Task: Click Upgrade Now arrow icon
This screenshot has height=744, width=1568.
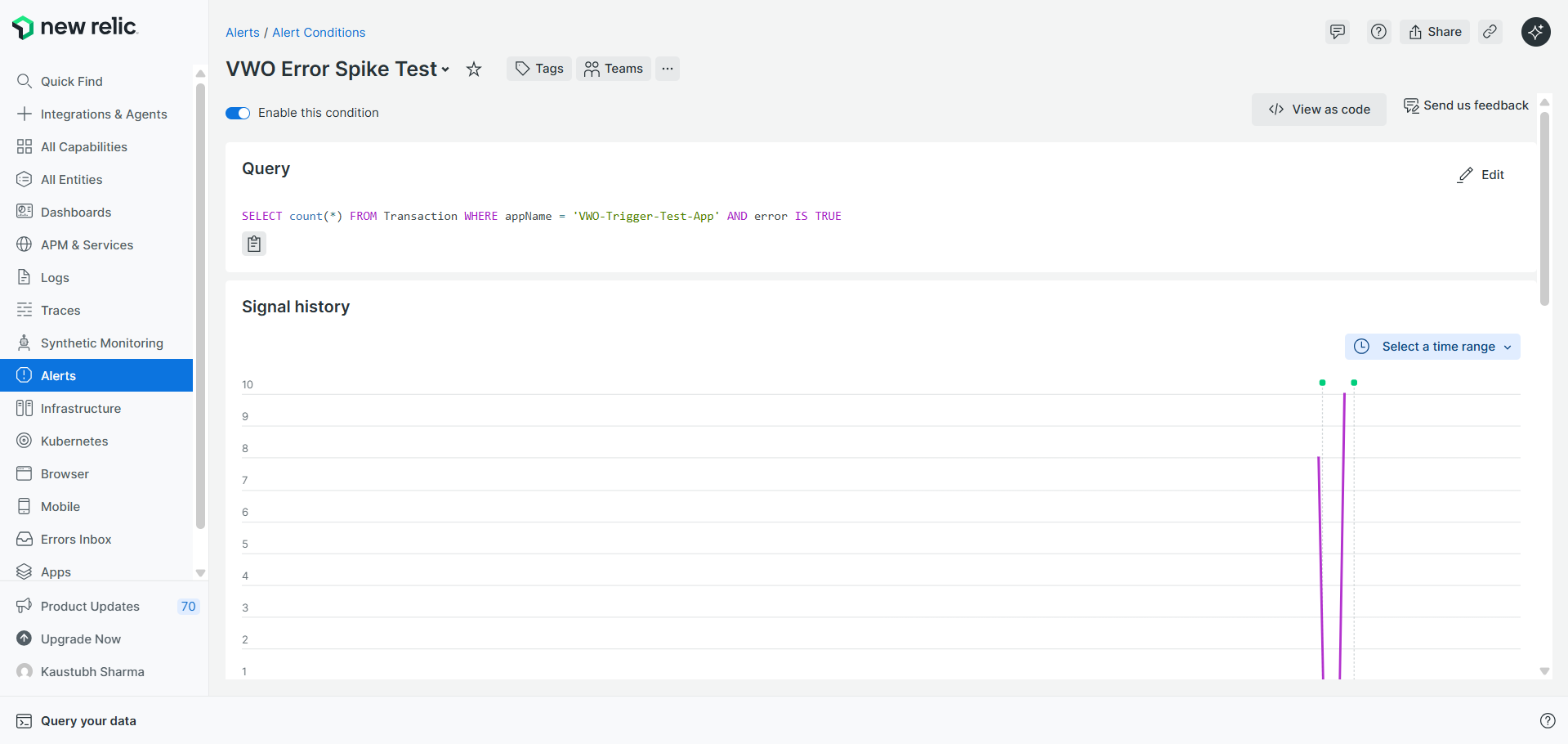Action: pyautogui.click(x=25, y=639)
